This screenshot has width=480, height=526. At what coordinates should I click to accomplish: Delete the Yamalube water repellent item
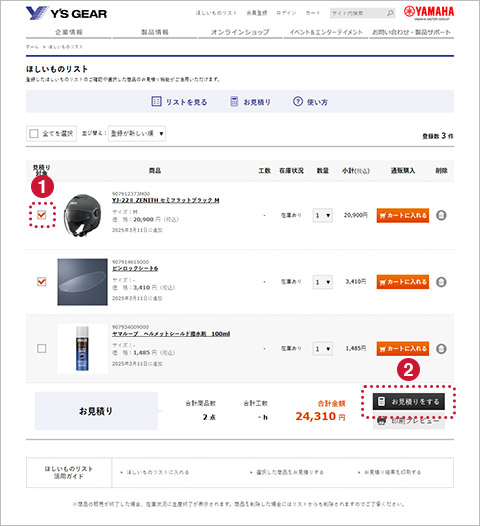pos(441,349)
